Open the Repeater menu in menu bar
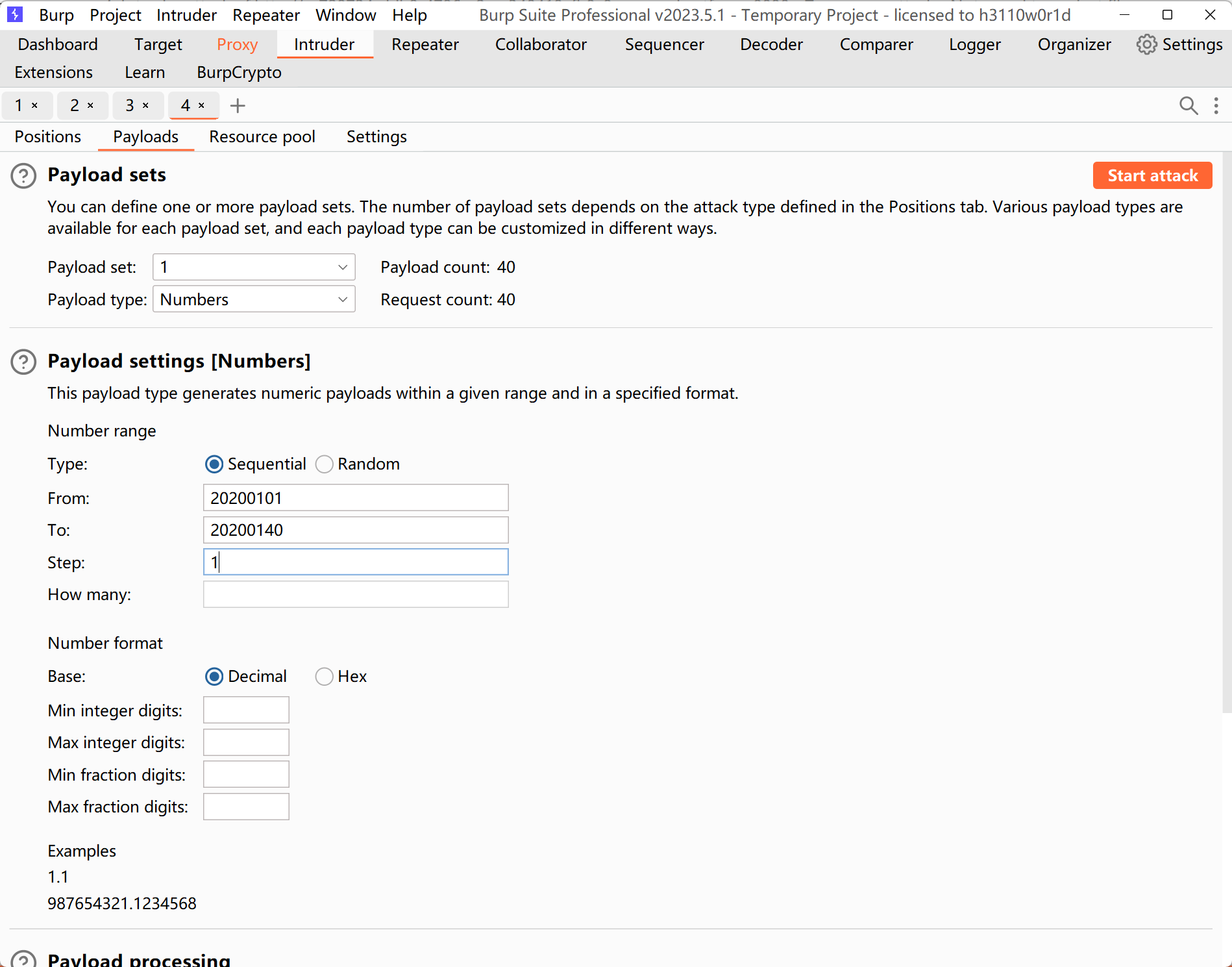This screenshot has width=1232, height=967. point(266,15)
